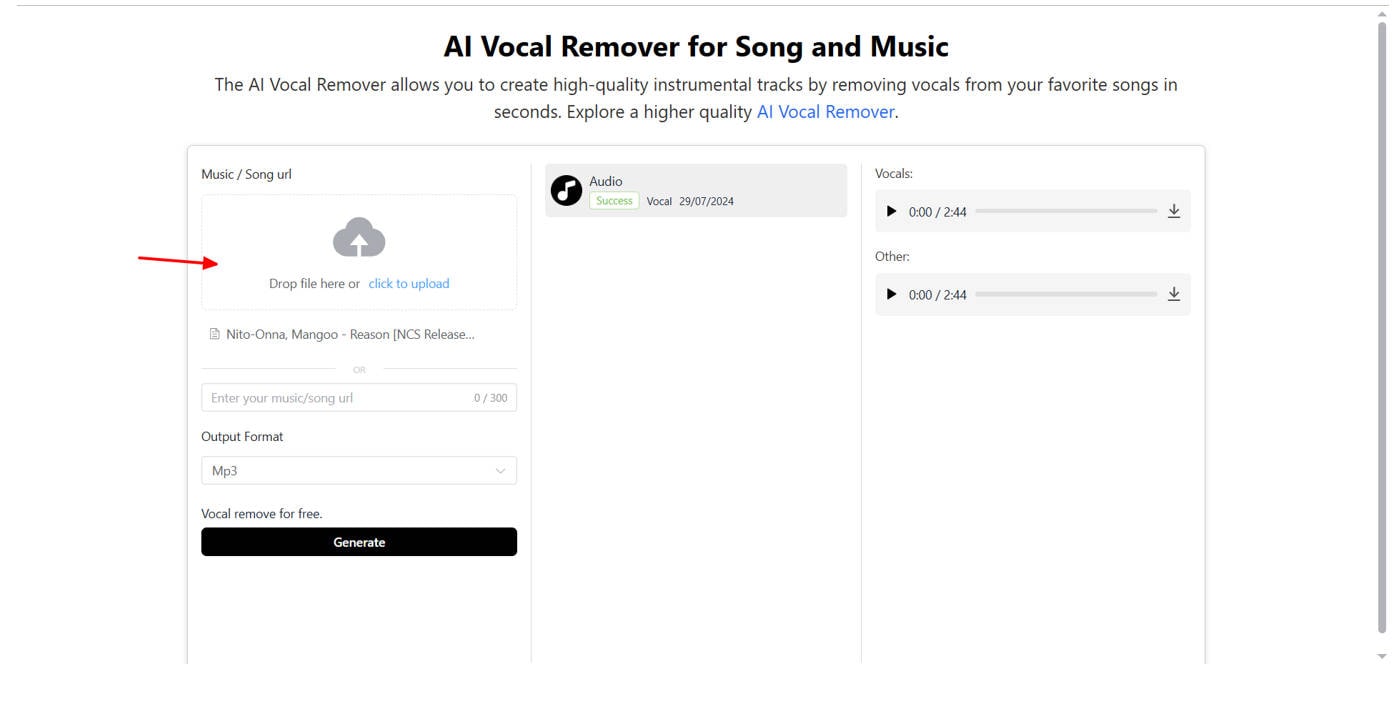The width and height of the screenshot is (1394, 703).
Task: Click the 'click to upload' link
Action: click(x=409, y=283)
